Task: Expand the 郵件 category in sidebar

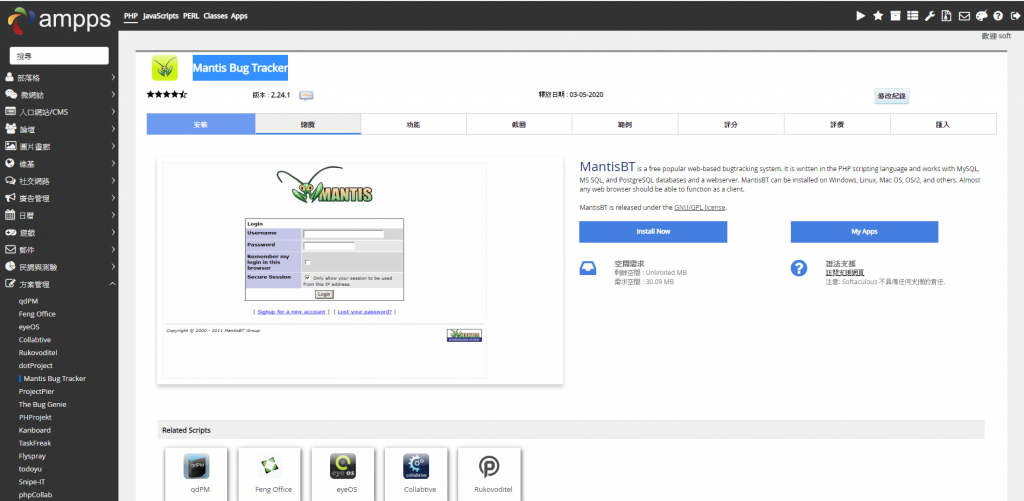Action: point(59,250)
